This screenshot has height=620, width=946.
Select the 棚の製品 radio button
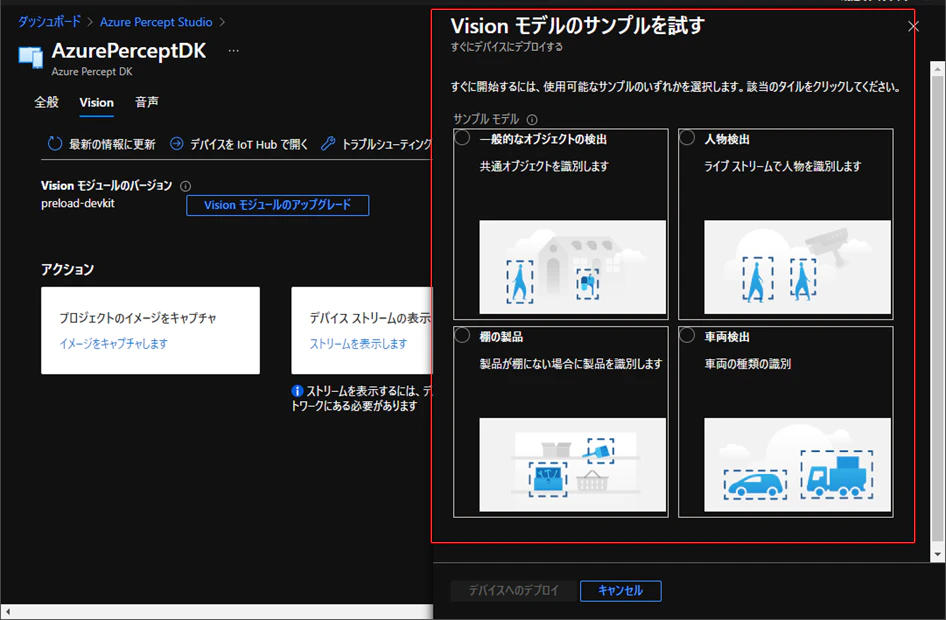point(463,336)
